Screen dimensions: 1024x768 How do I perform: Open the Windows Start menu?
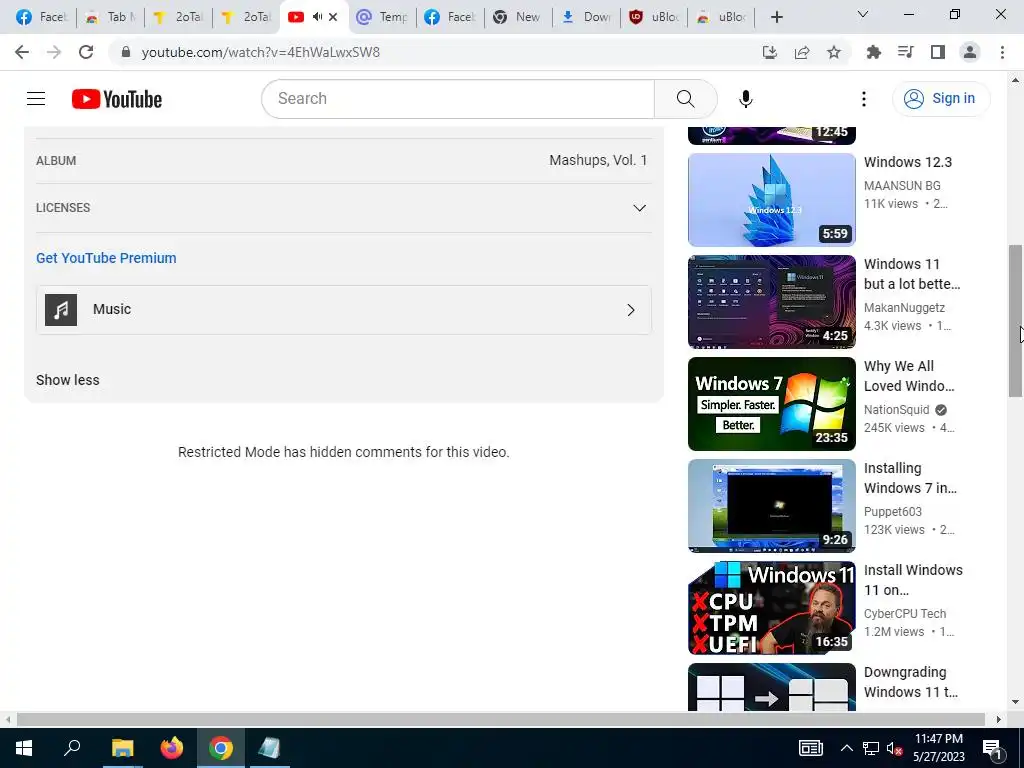point(24,748)
